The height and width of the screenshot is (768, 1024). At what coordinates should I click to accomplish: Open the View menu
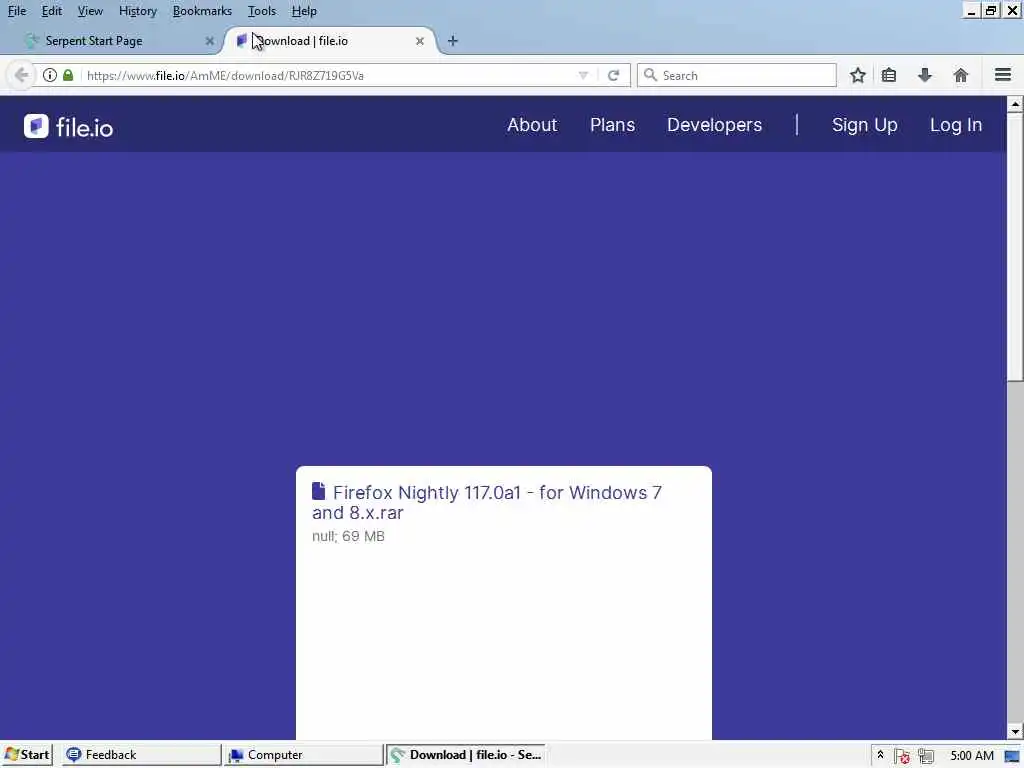coord(90,11)
